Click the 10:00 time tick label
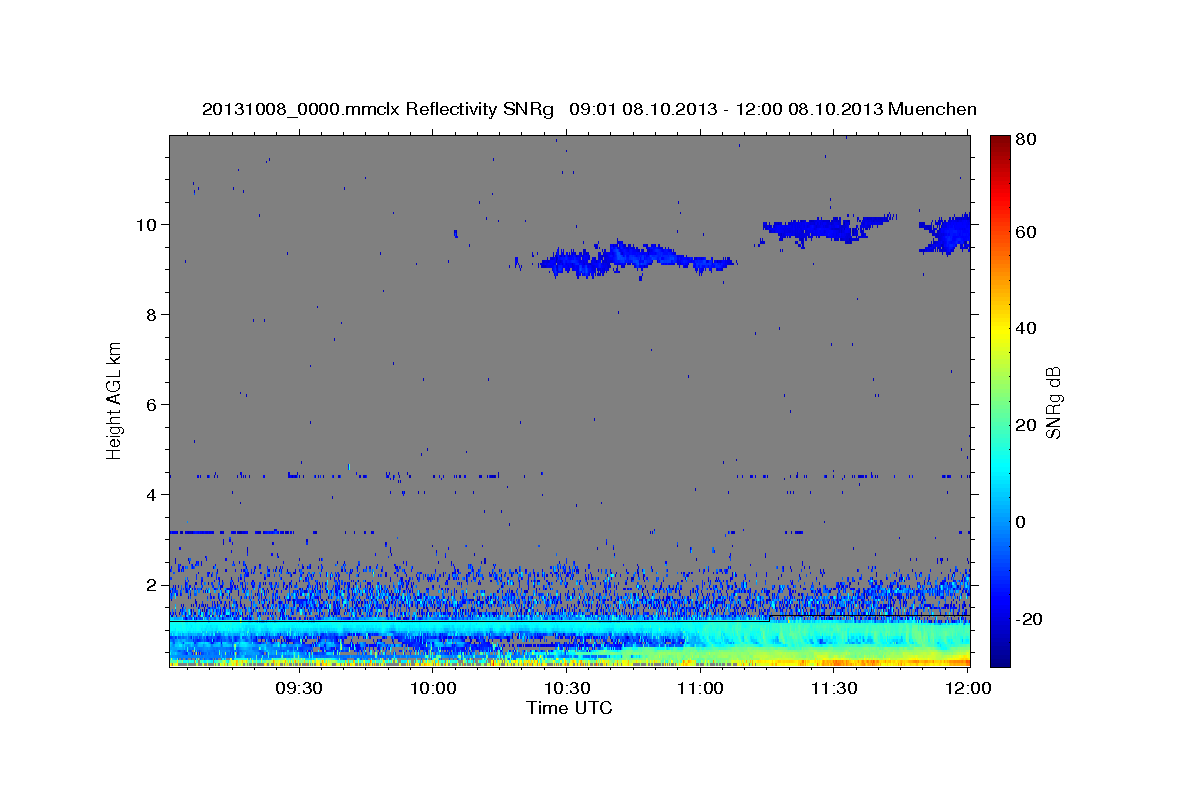 tap(433, 688)
